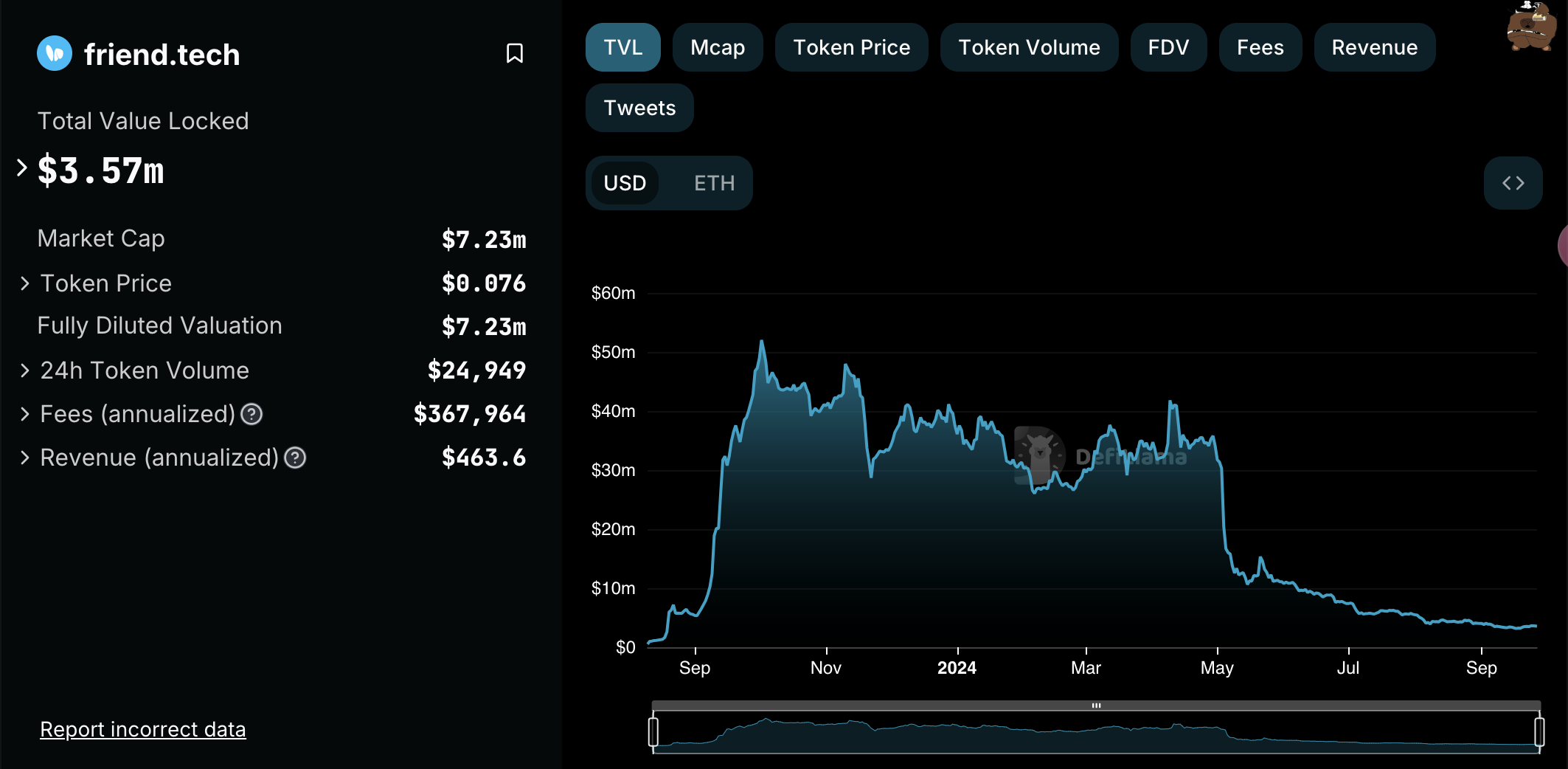
Task: Switch chart denomination to USD
Action: coord(625,183)
